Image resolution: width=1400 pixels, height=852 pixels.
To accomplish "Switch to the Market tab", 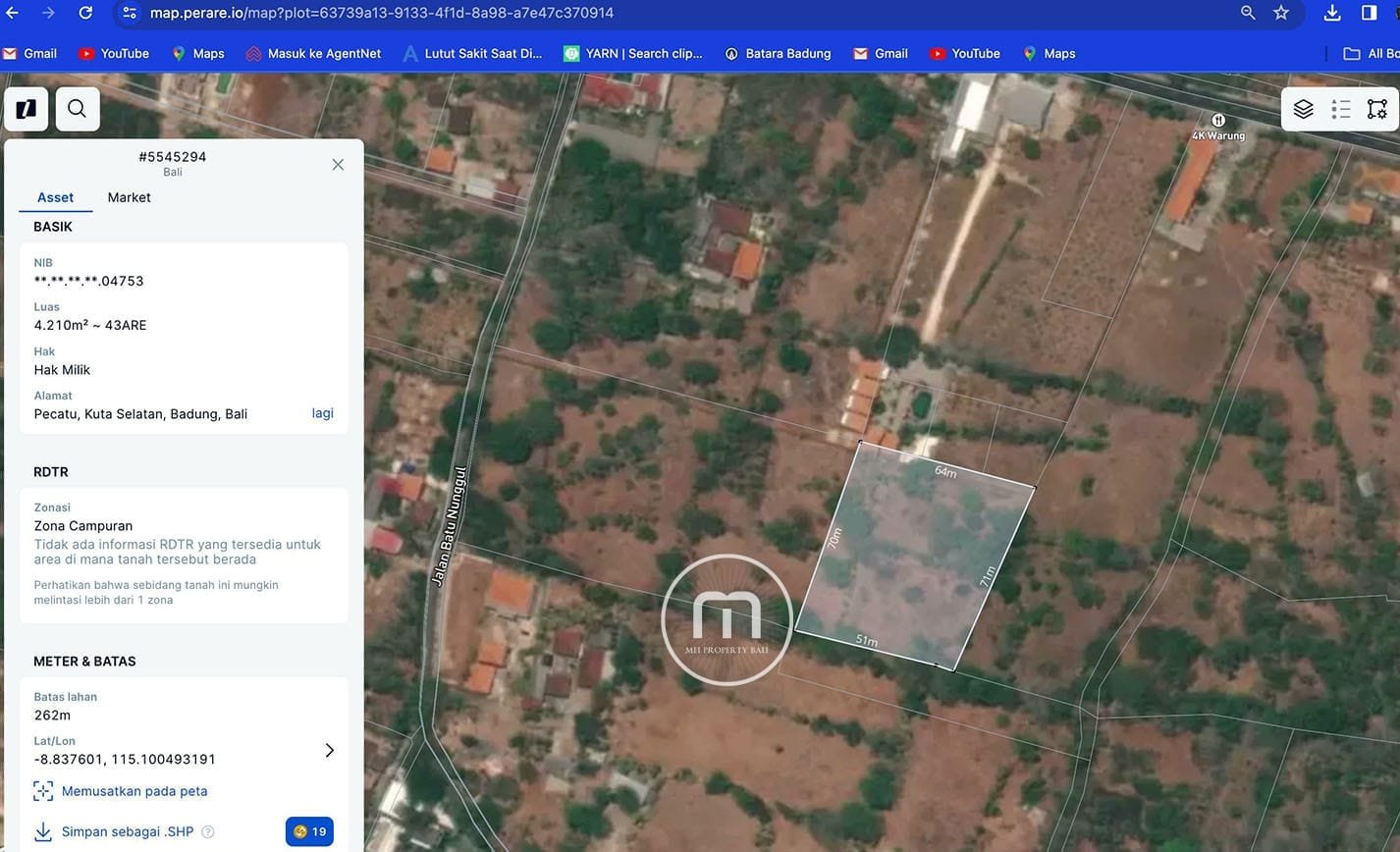I will pyautogui.click(x=129, y=197).
